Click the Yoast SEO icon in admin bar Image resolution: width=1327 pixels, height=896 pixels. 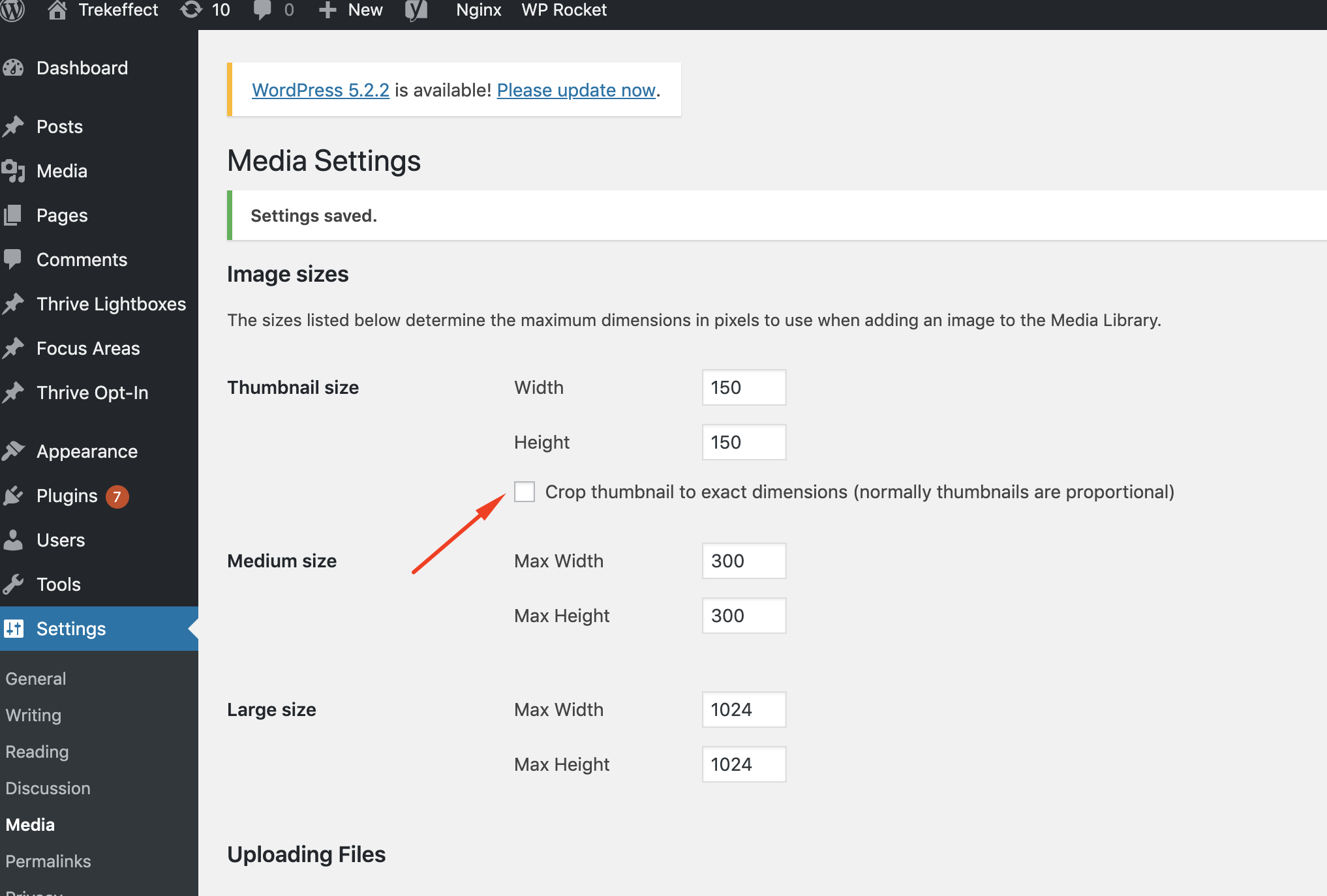416,10
